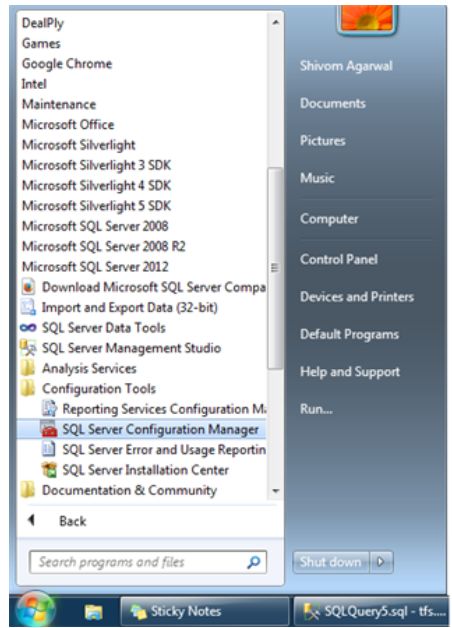The height and width of the screenshot is (628, 452).
Task: Open Music from the Start menu
Action: (x=317, y=178)
